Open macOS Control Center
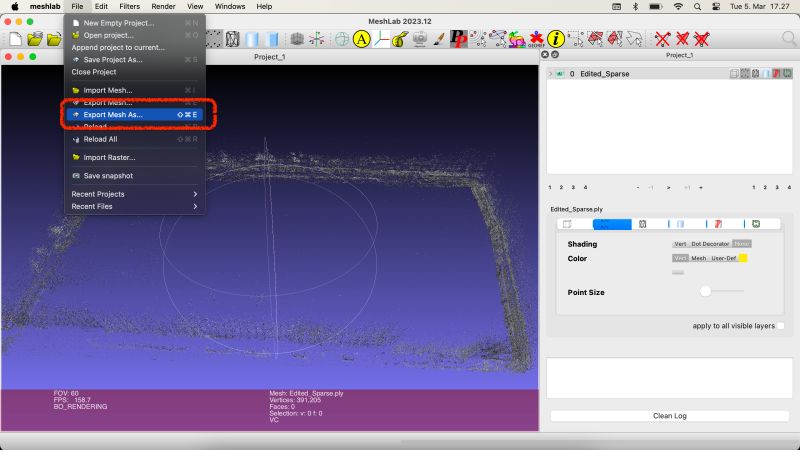Image resolution: width=800 pixels, height=450 pixels. click(x=716, y=7)
